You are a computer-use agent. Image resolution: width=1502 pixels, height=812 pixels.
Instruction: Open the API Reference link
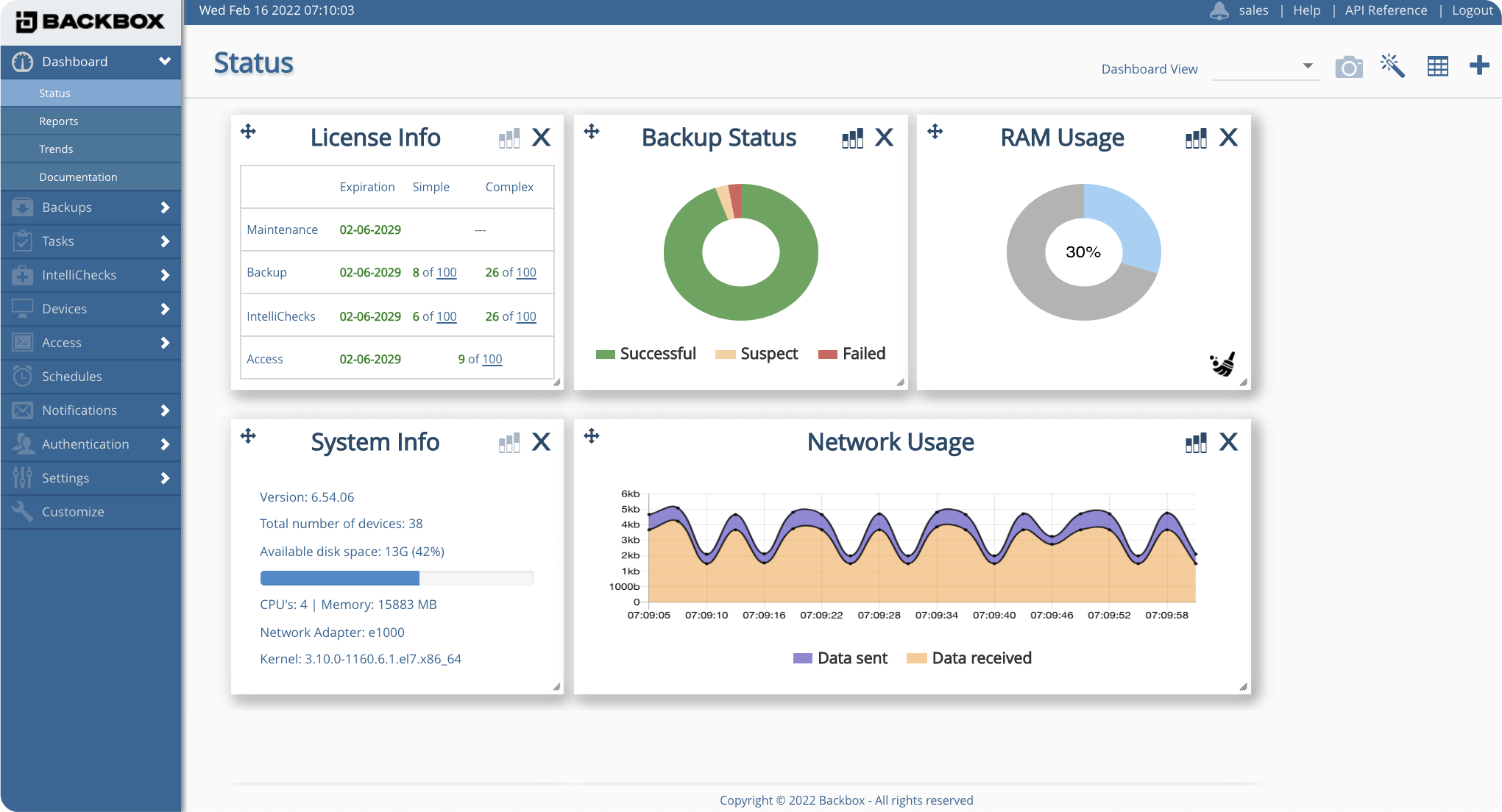(1386, 10)
